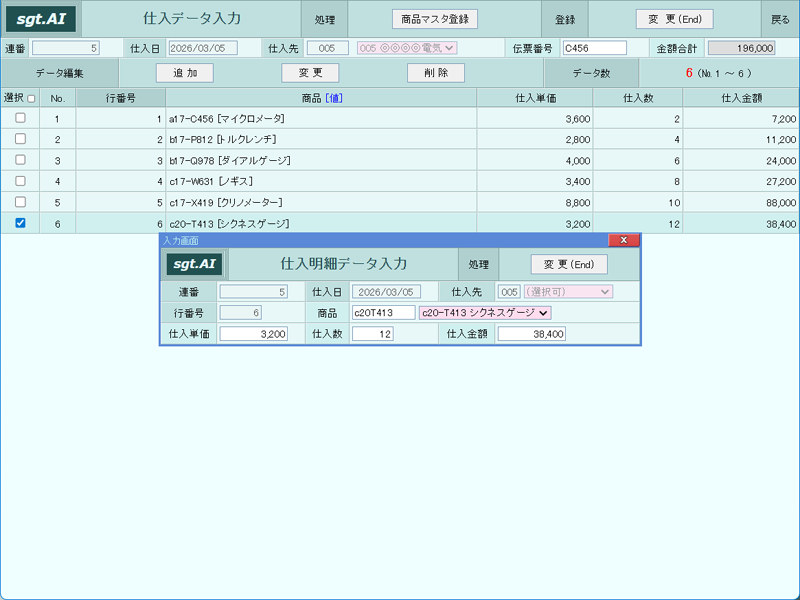Click the 仕入単価 field showing 3,200 in popup
The height and width of the screenshot is (600, 800).
coord(254,334)
